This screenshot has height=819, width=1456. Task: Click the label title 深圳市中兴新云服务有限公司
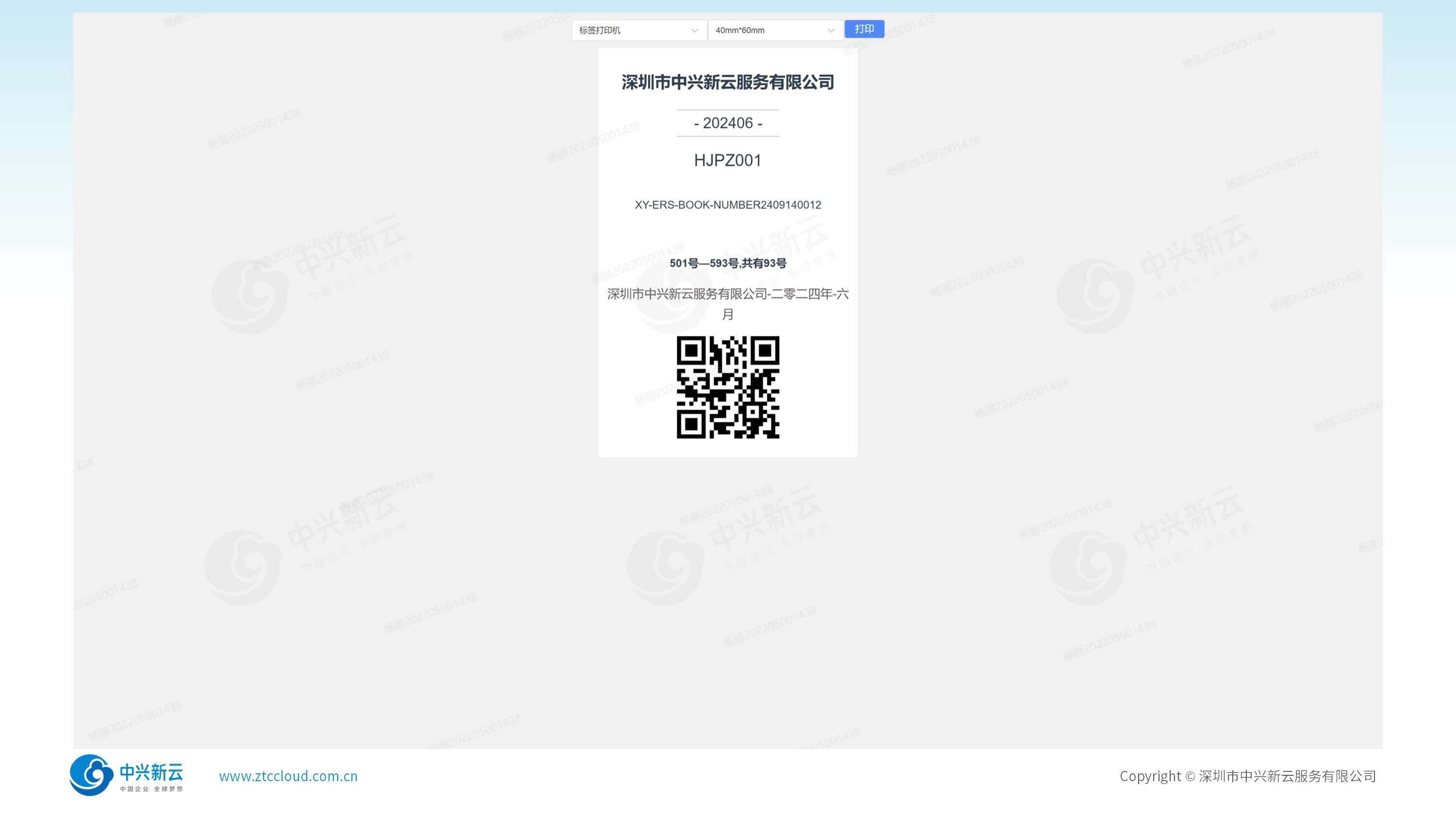tap(728, 83)
